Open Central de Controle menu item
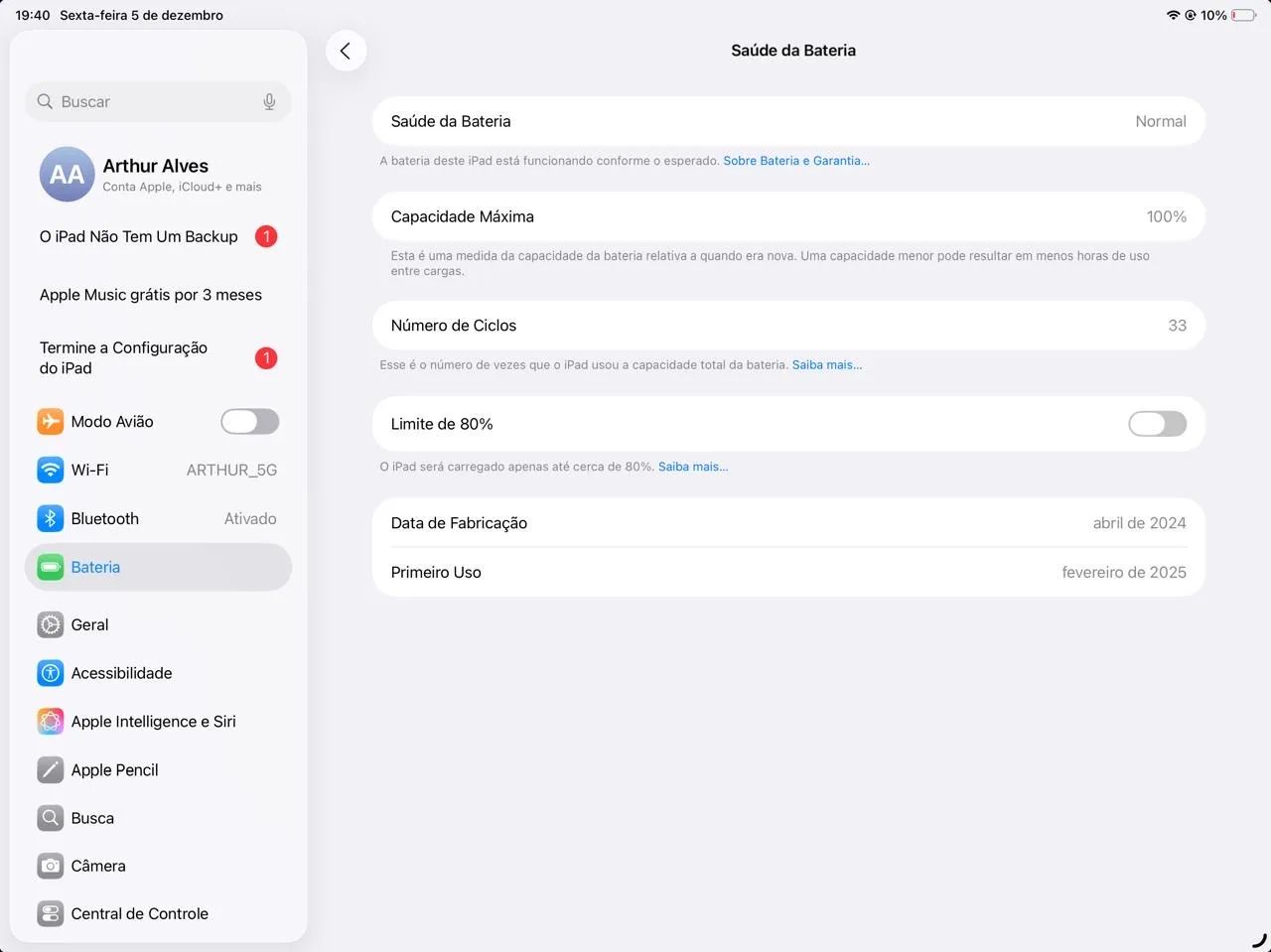Image resolution: width=1271 pixels, height=952 pixels. tap(139, 913)
